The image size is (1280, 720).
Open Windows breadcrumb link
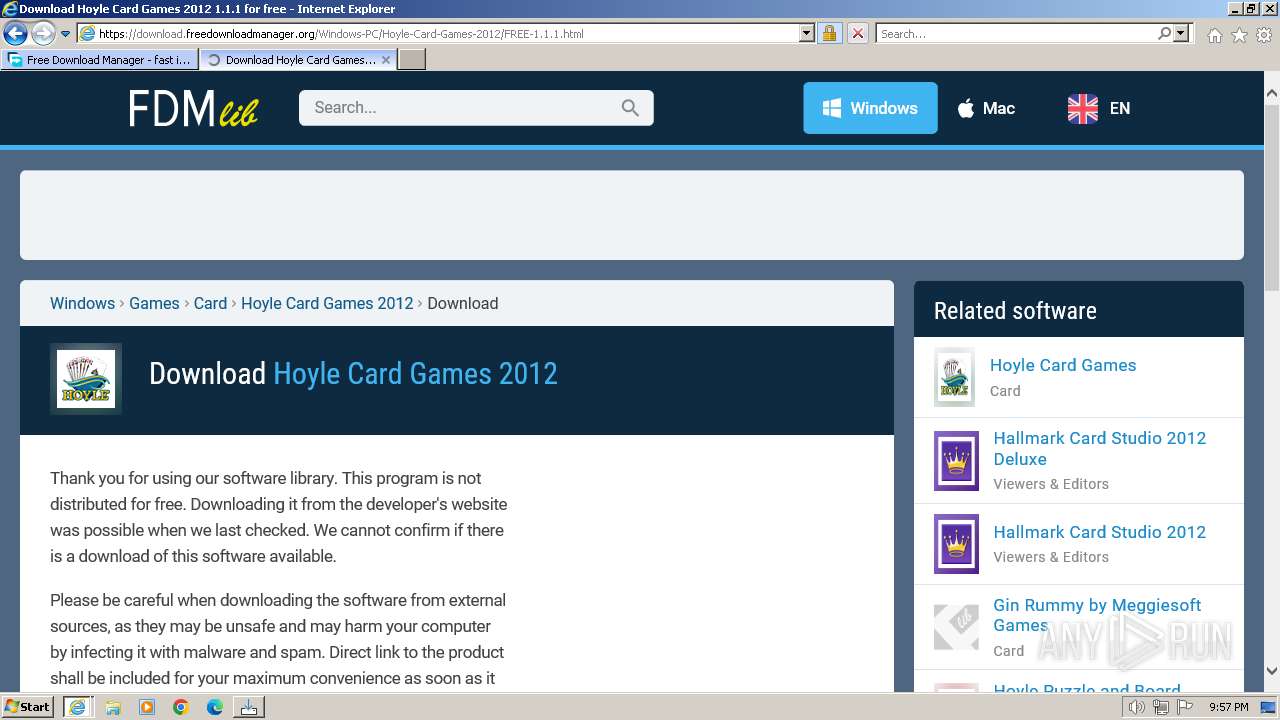(x=82, y=303)
